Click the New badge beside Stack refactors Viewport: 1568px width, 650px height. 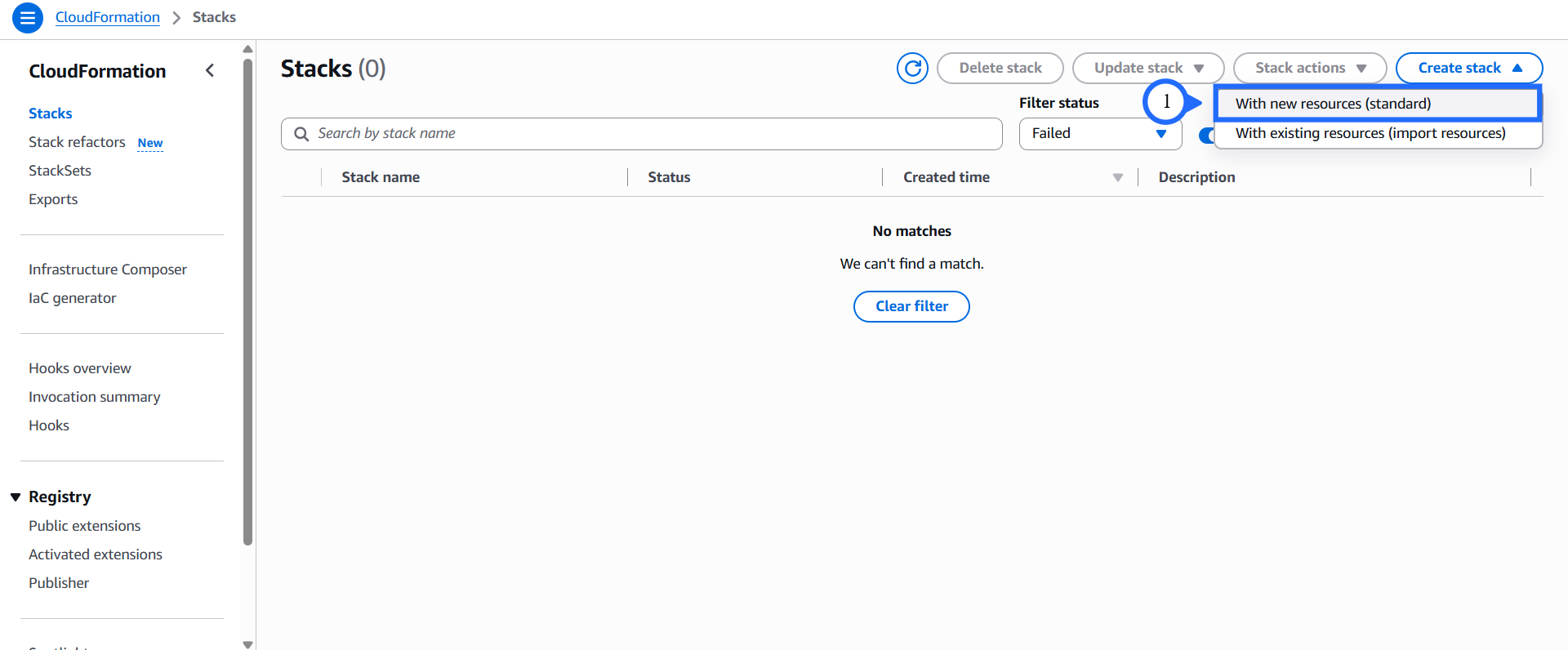click(150, 143)
